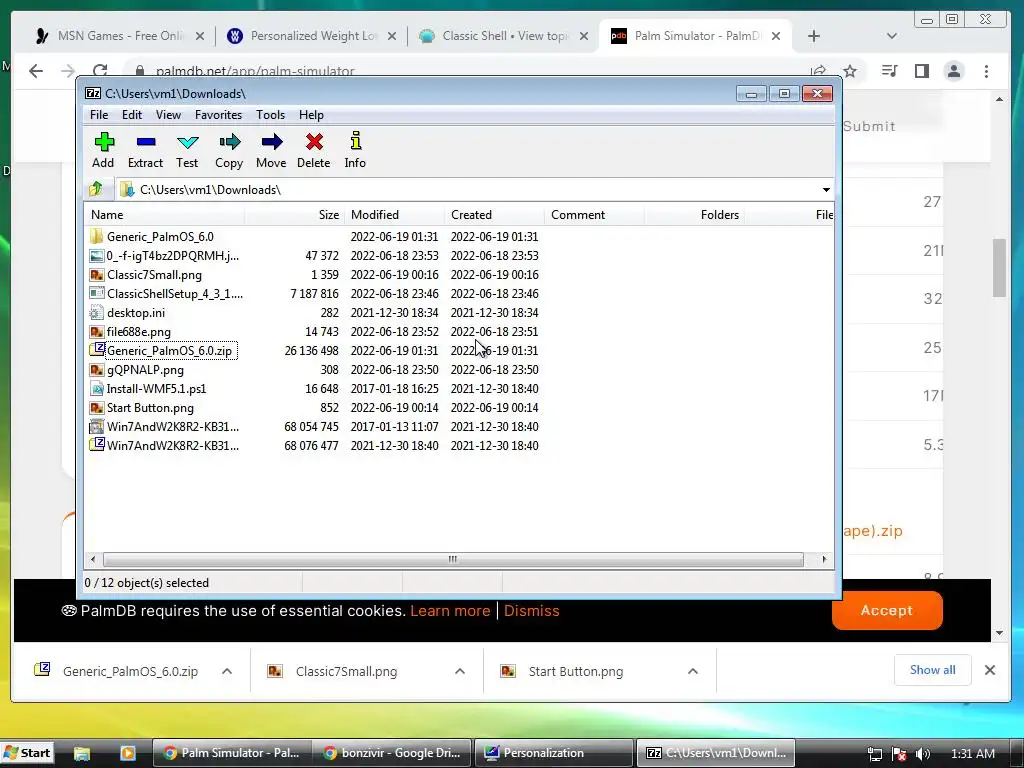Click the horizontal scrollbar thumb in file list

point(453,560)
